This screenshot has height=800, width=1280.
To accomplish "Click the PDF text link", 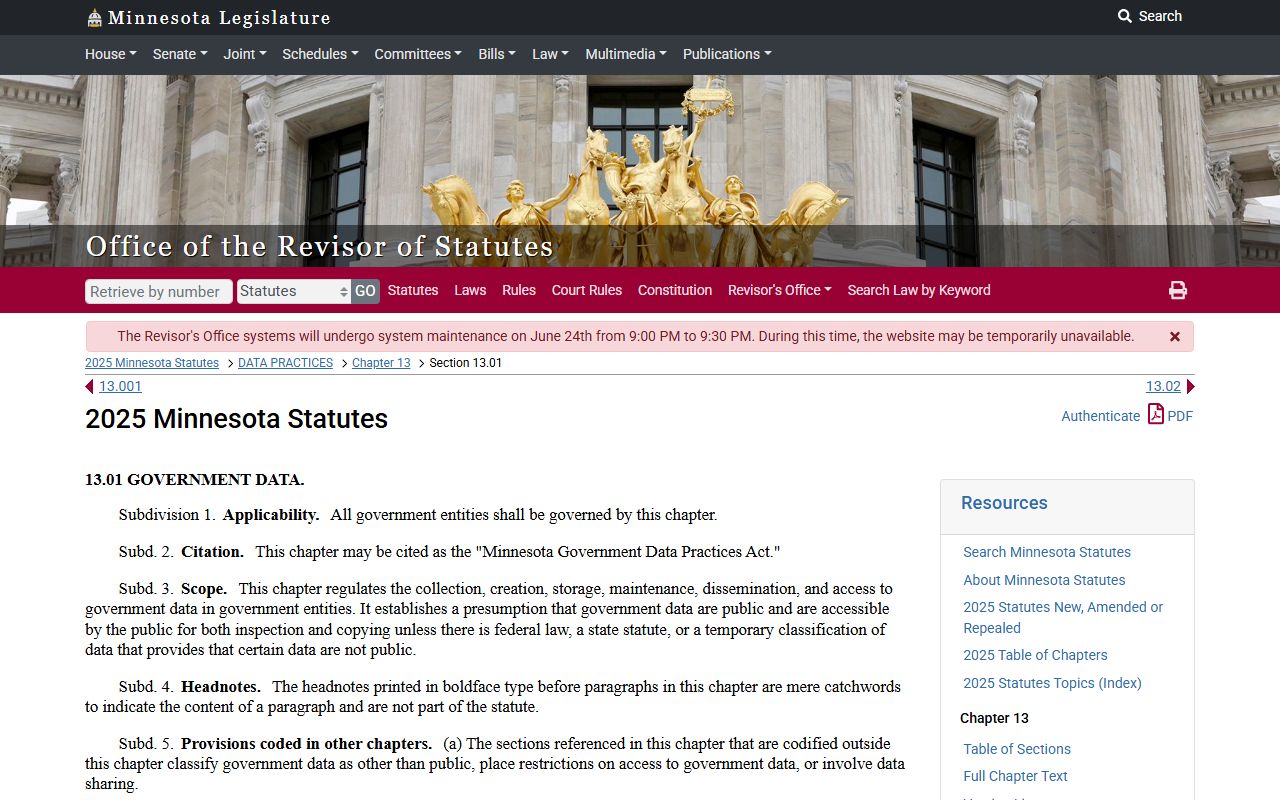I will tap(1180, 416).
